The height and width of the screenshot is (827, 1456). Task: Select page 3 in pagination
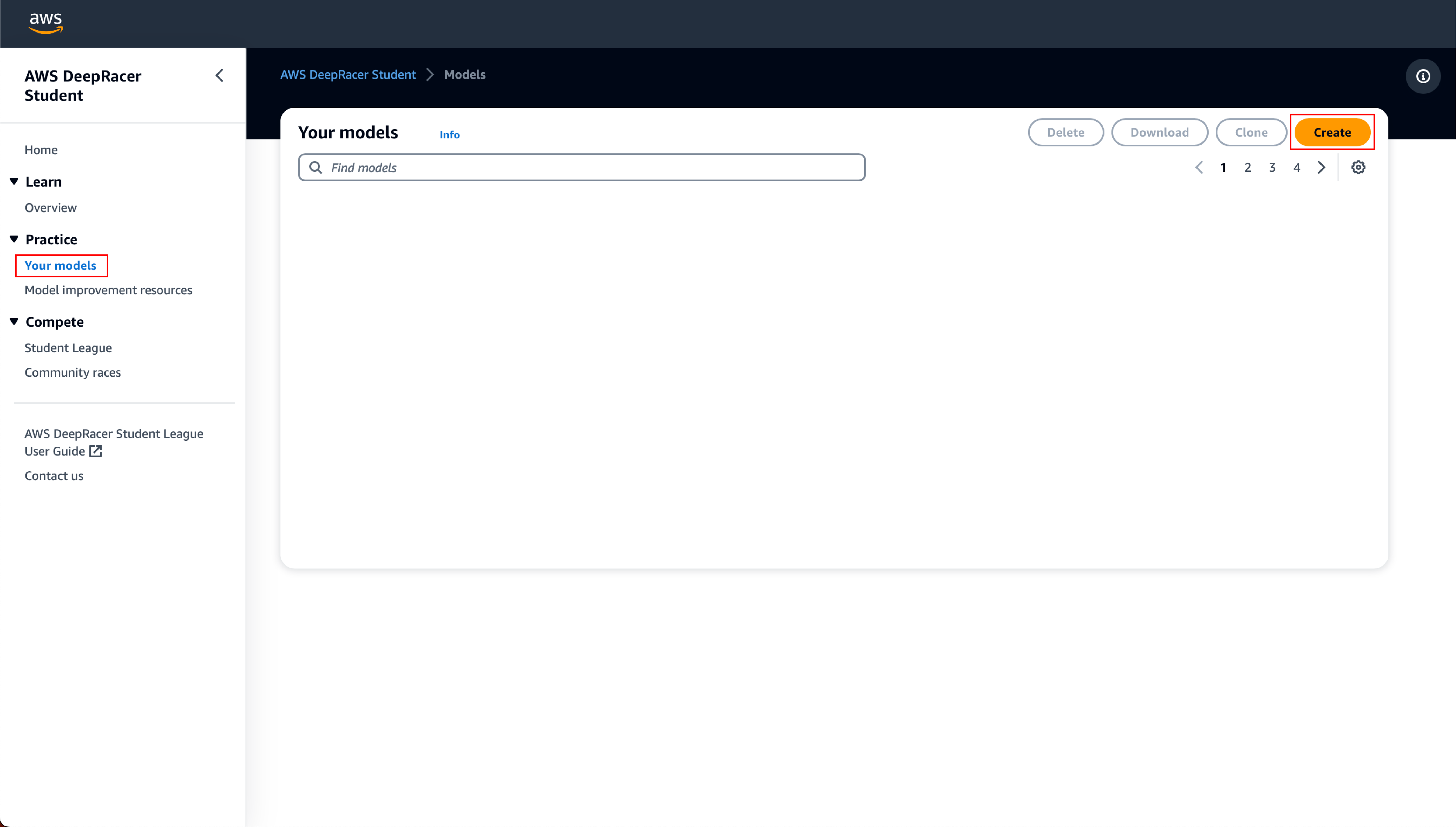click(1272, 167)
